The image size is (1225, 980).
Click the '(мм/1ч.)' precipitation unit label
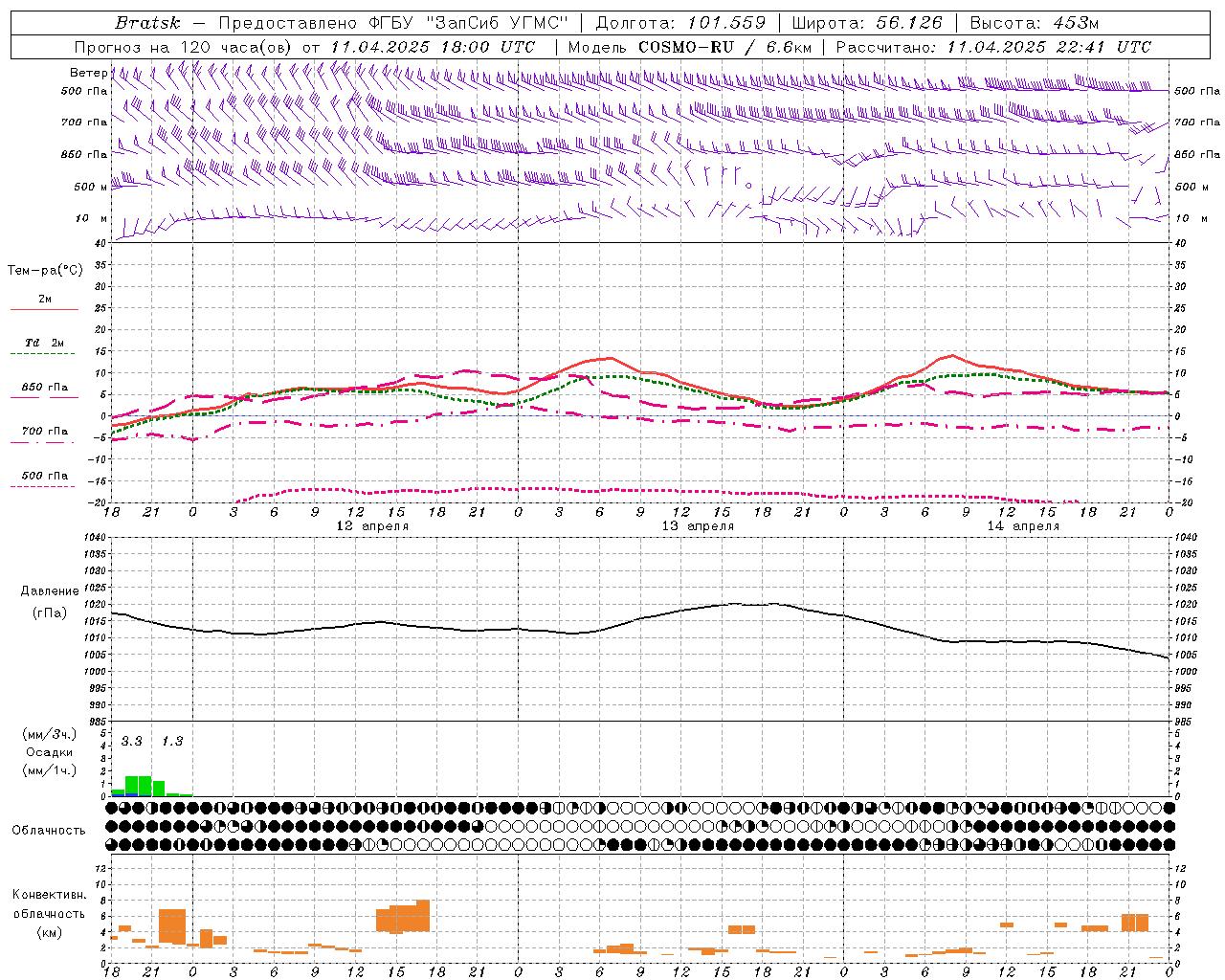pyautogui.click(x=50, y=770)
